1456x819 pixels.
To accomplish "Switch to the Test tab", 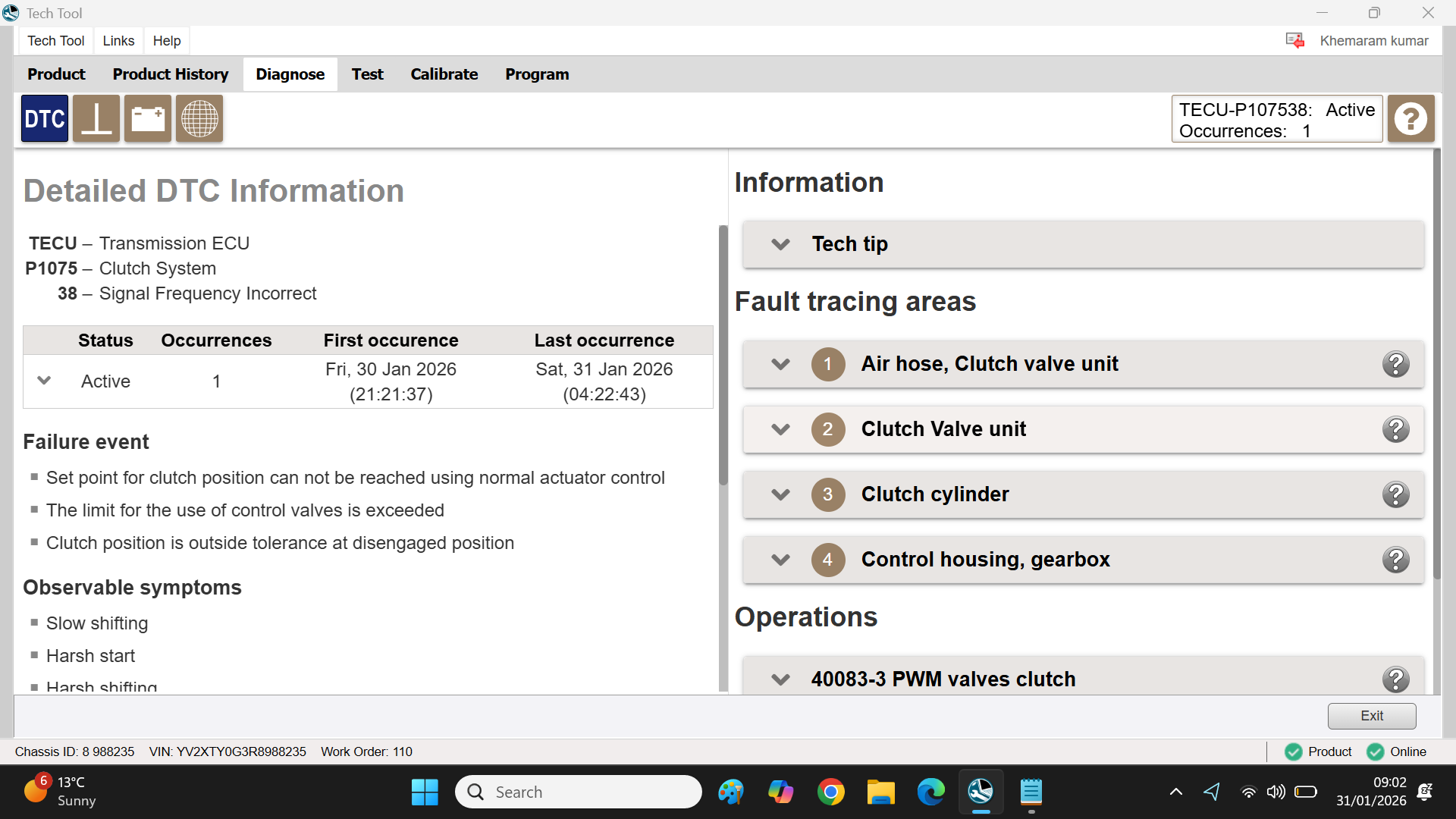I will click(x=367, y=74).
